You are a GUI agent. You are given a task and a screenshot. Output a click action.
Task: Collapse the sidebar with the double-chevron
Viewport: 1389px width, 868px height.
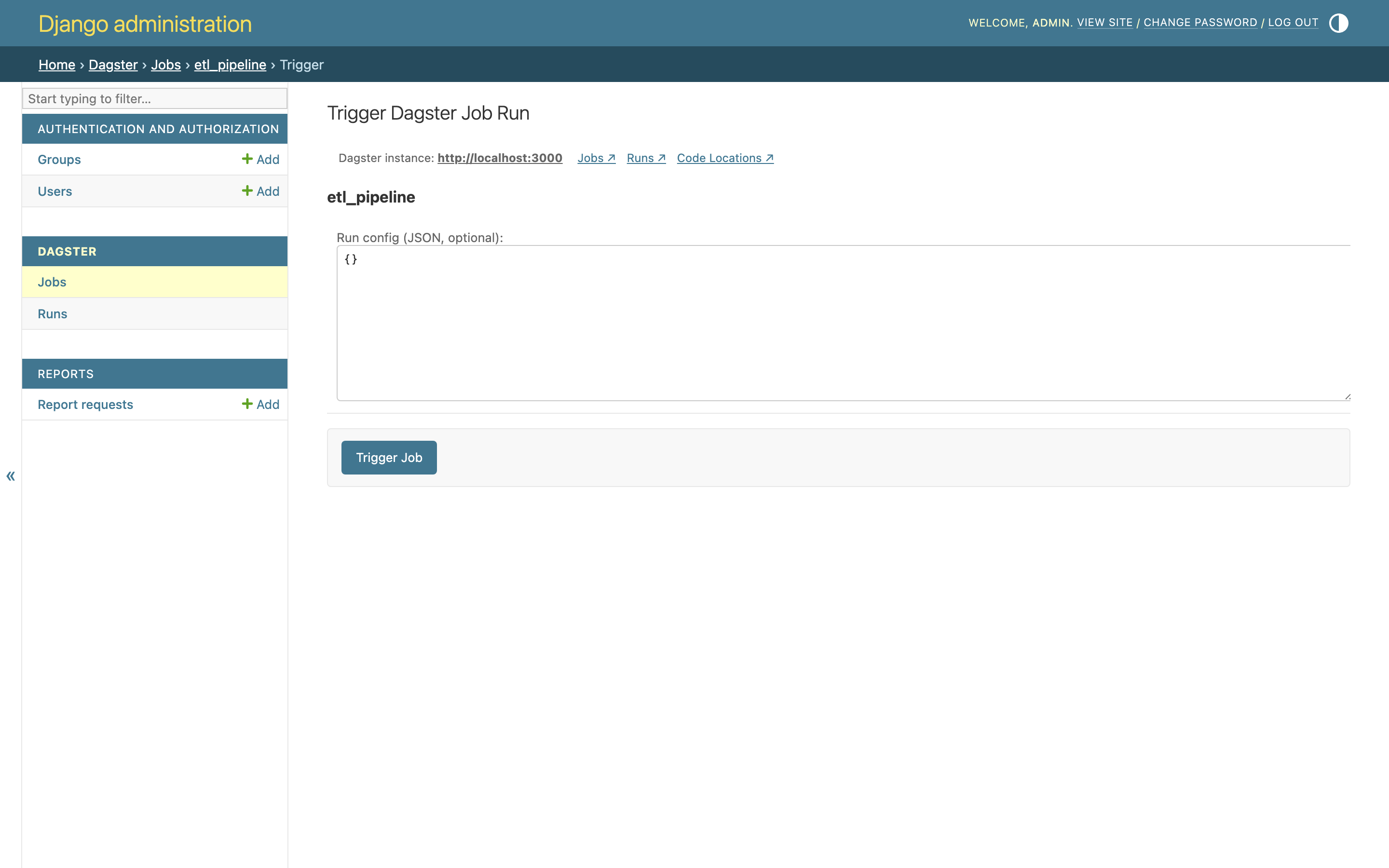[10, 476]
